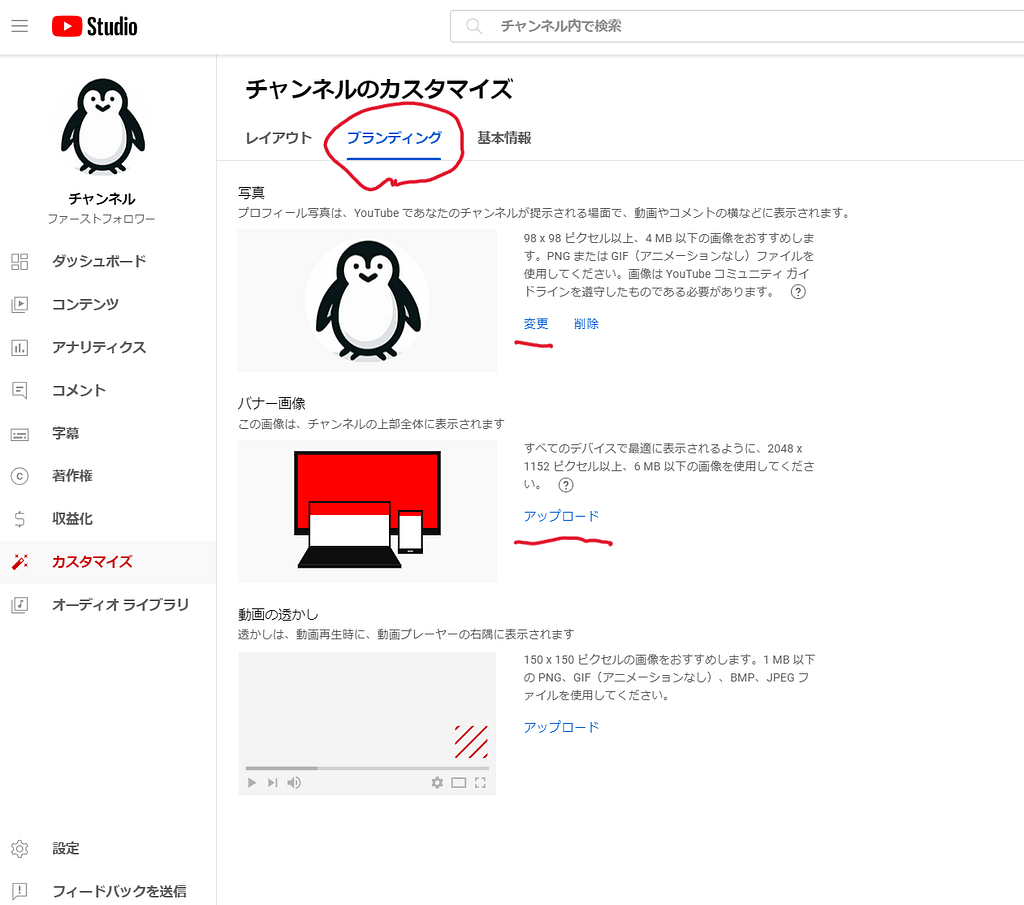The image size is (1024, 905).
Task: Click the YouTube Studio logo
Action: click(x=95, y=27)
